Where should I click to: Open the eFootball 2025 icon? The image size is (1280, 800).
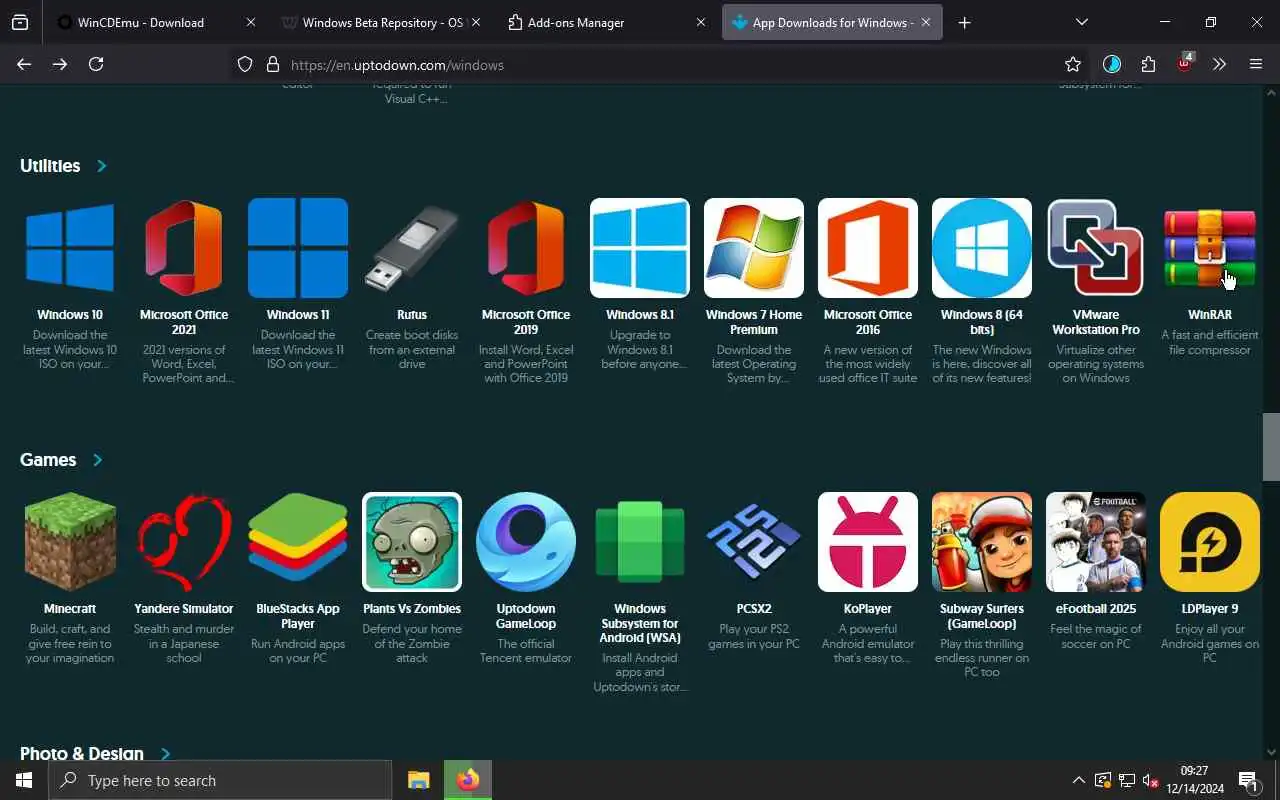[1096, 542]
